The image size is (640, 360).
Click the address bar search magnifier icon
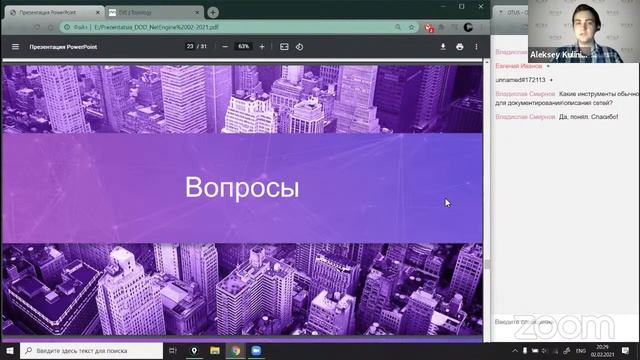coord(398,27)
